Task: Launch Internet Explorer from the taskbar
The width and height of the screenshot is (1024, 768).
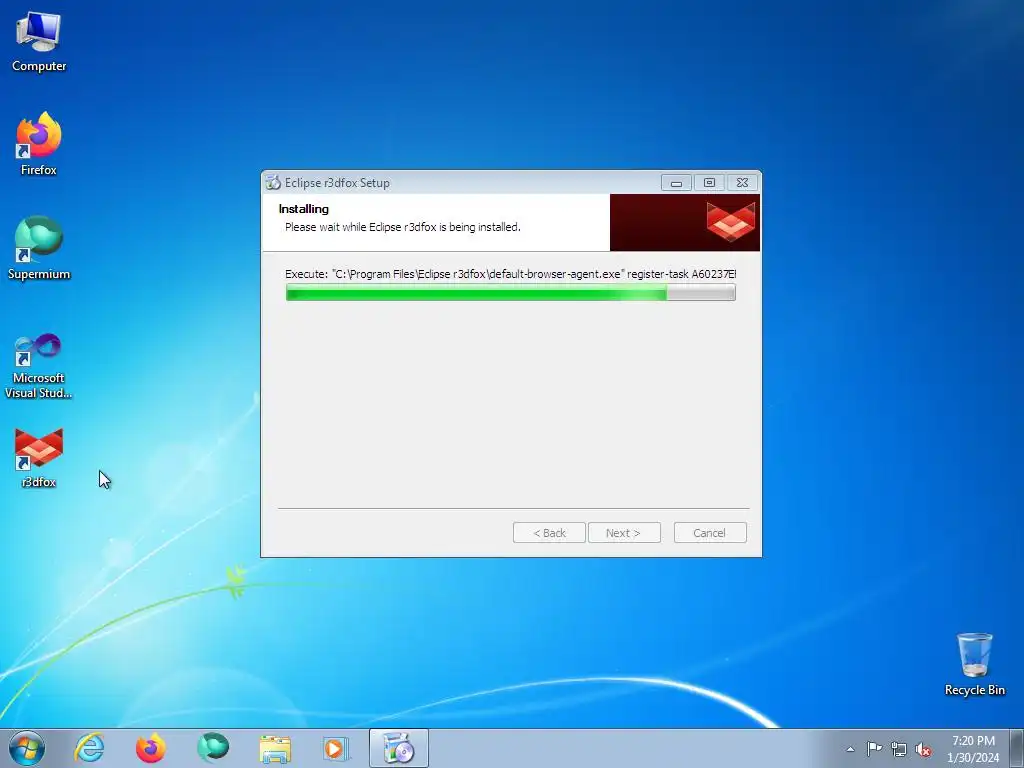Action: click(x=89, y=748)
